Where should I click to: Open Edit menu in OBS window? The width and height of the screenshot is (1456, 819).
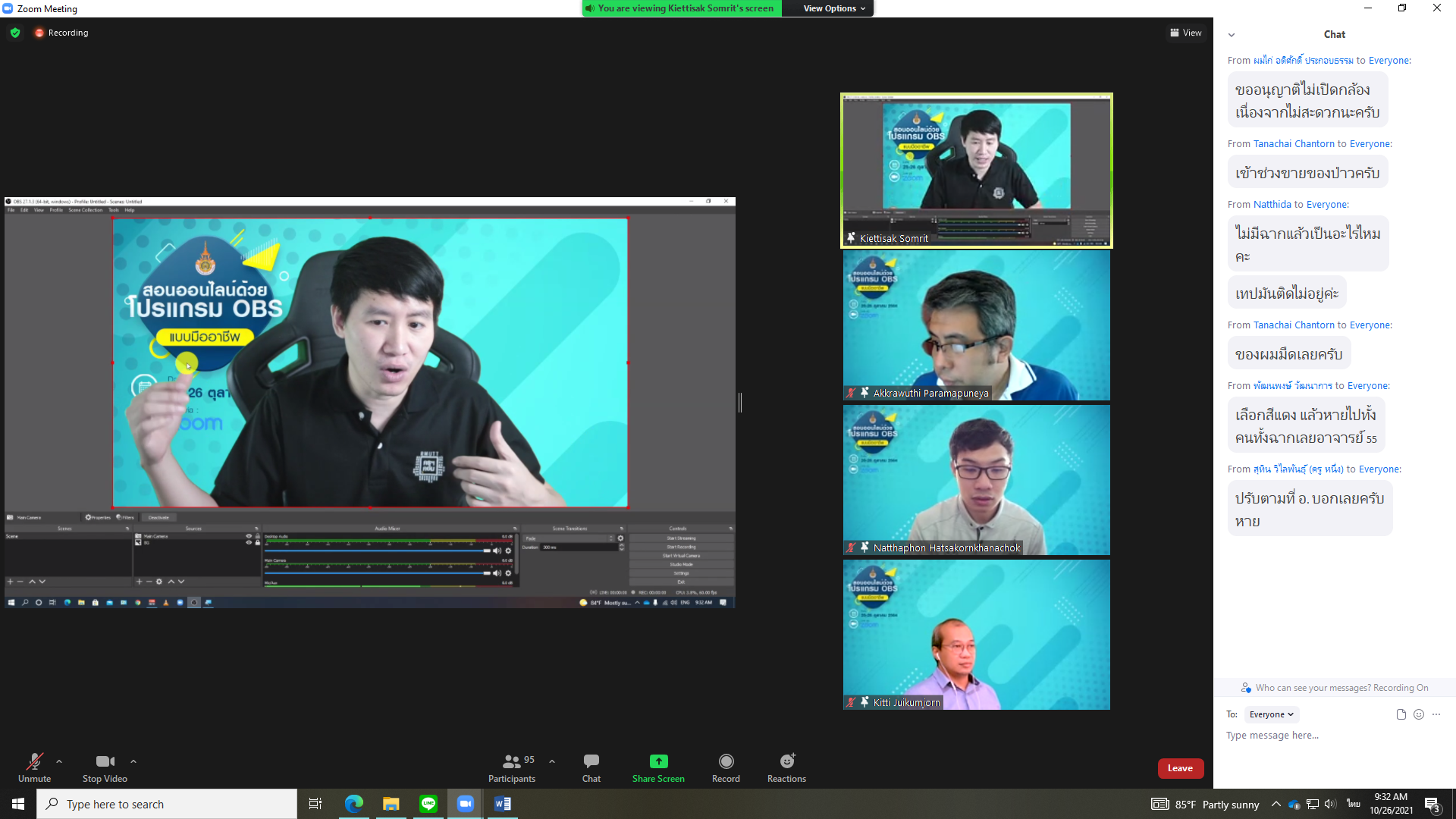pos(24,210)
